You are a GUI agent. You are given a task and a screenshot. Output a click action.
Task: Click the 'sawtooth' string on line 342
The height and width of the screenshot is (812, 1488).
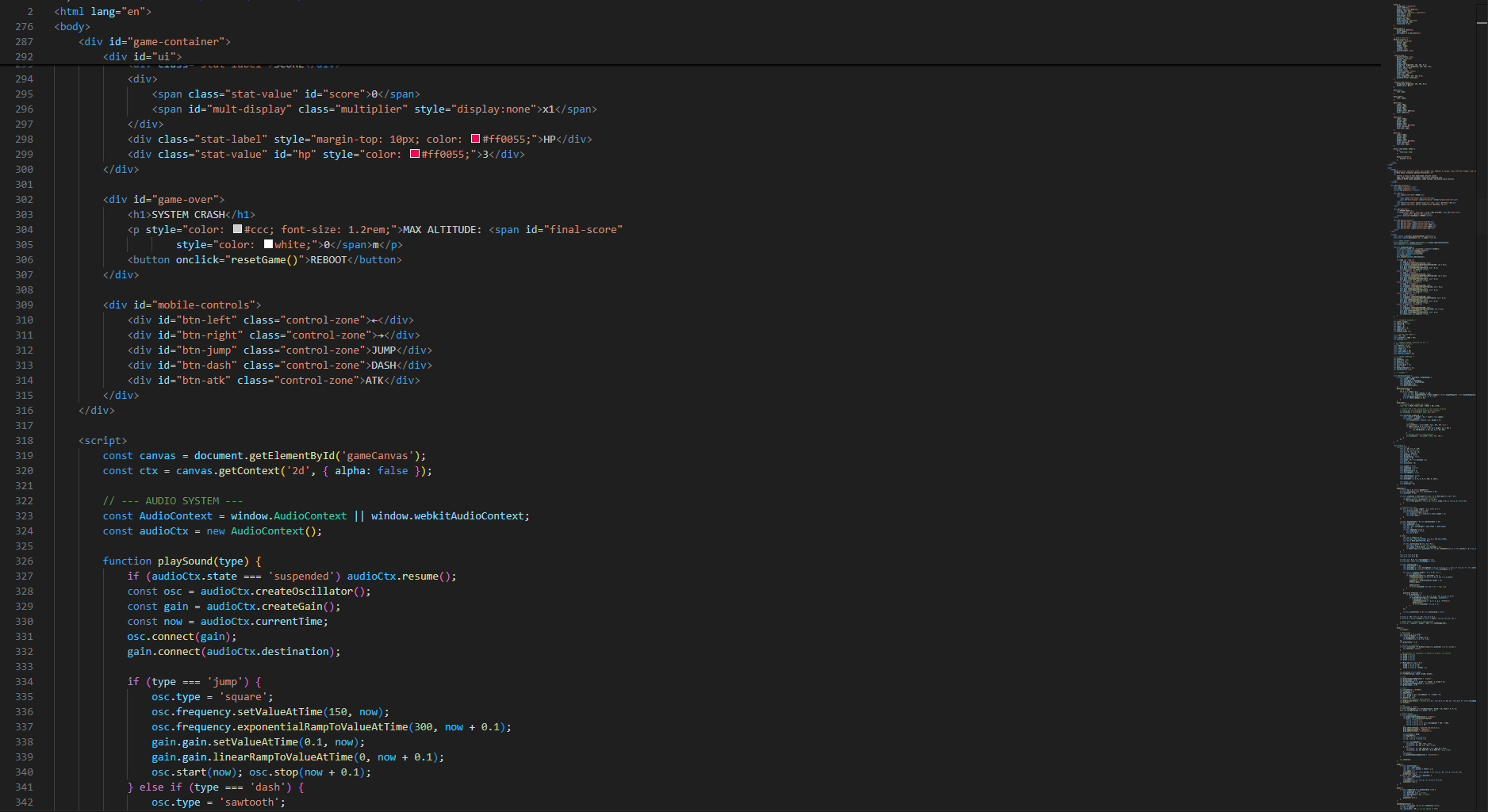tap(249, 802)
